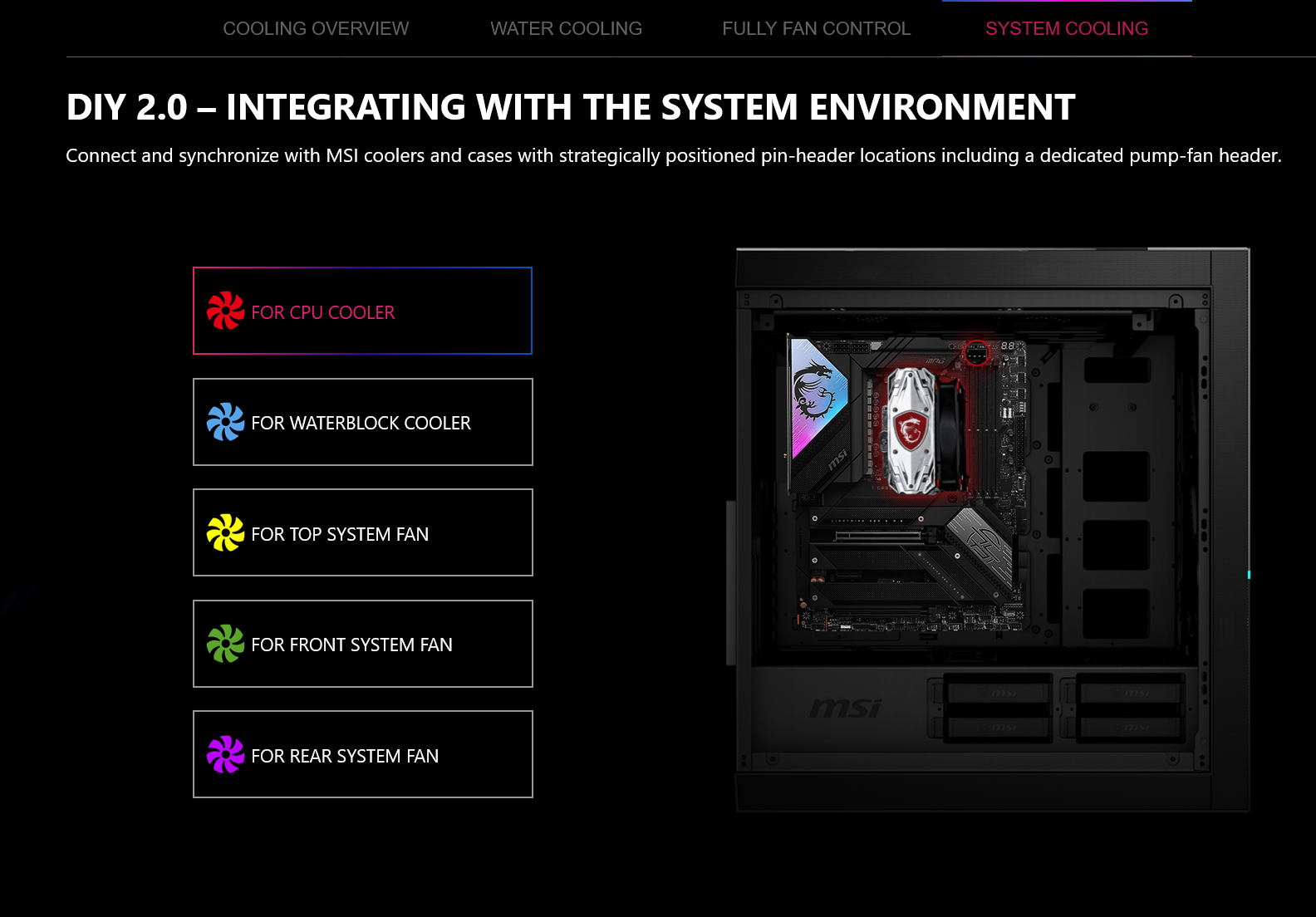Open the Cooling Overview tab

316,29
